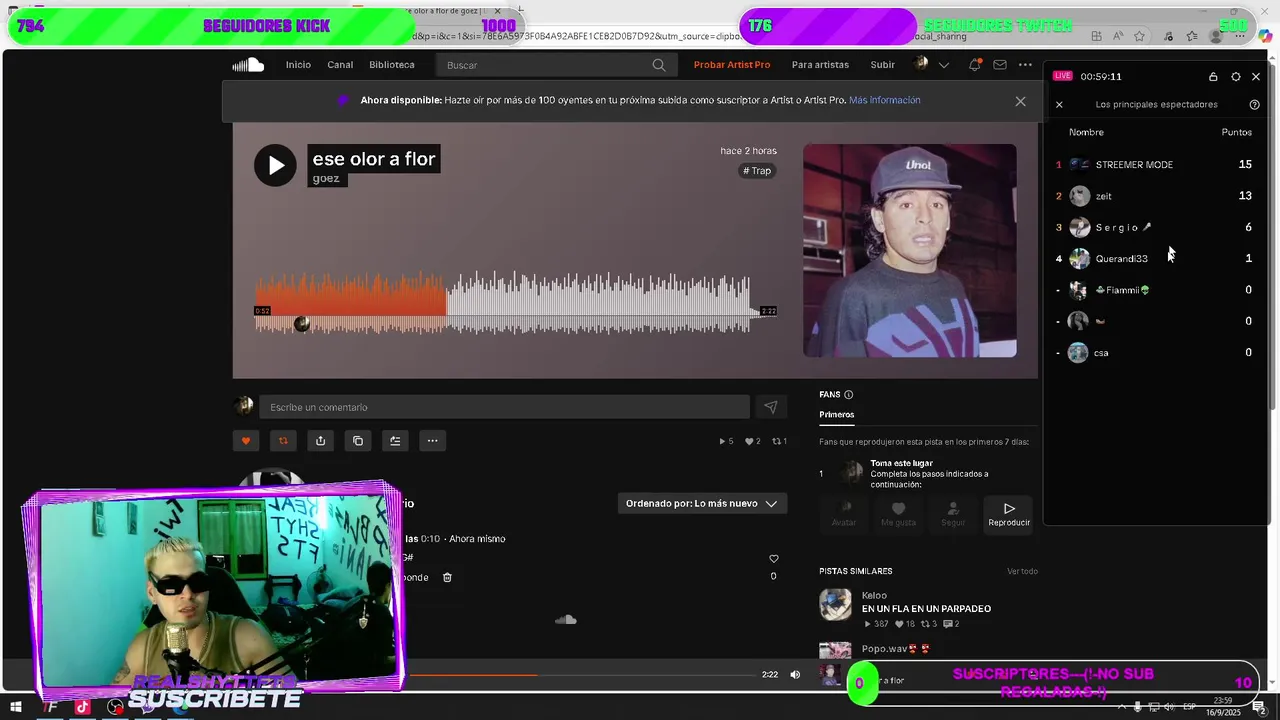Viewport: 1280px width, 720px height.
Task: Click Ver todo for similar tracks
Action: [1022, 571]
